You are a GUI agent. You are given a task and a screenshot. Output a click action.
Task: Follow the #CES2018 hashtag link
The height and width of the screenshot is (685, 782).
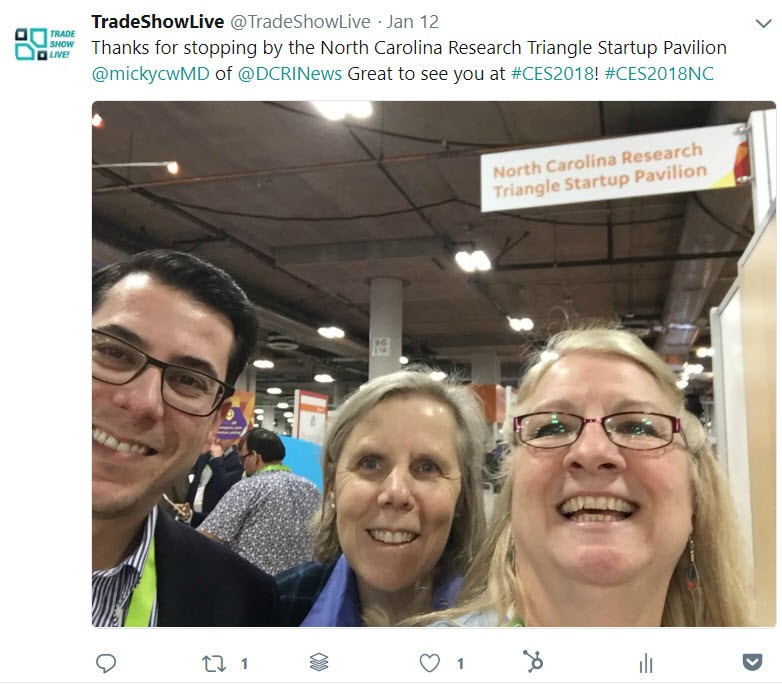pos(553,74)
